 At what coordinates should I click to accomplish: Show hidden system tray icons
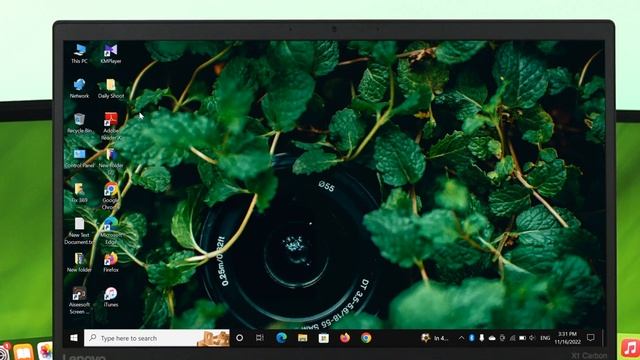(x=461, y=338)
